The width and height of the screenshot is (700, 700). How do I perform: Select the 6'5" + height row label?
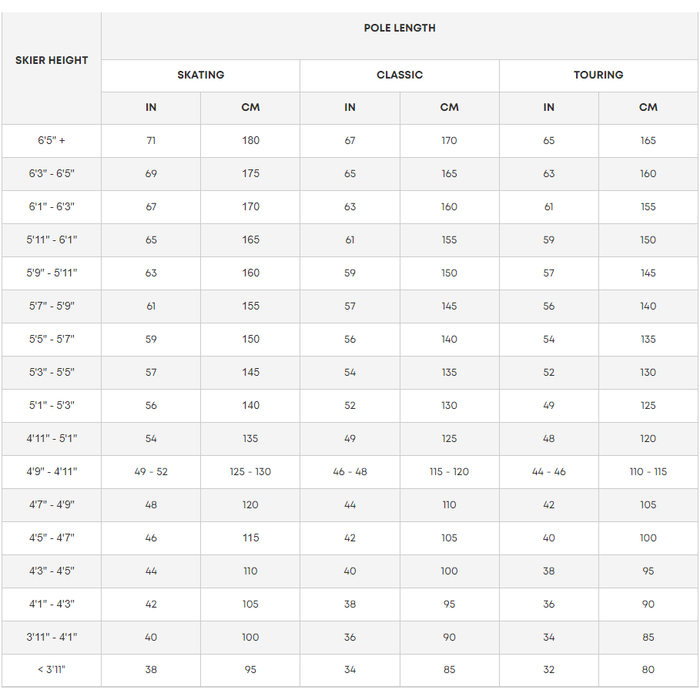51,141
